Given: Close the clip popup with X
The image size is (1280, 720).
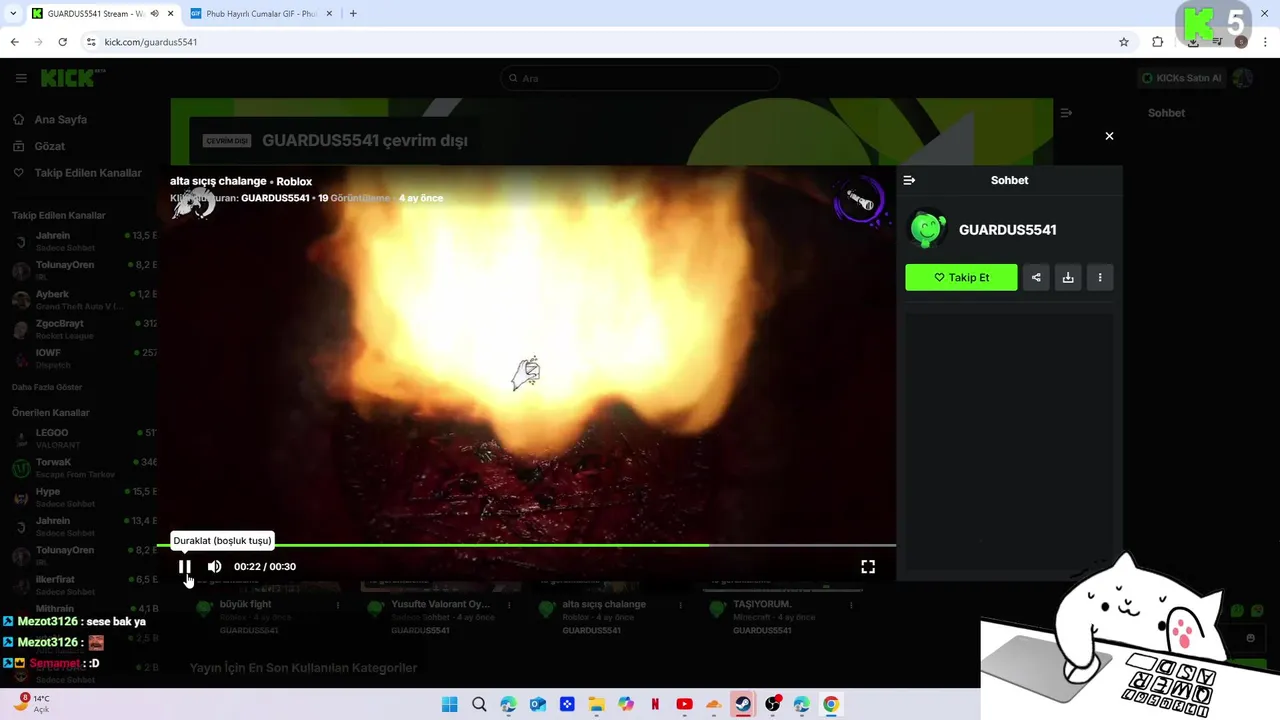Looking at the screenshot, I should (x=1109, y=136).
